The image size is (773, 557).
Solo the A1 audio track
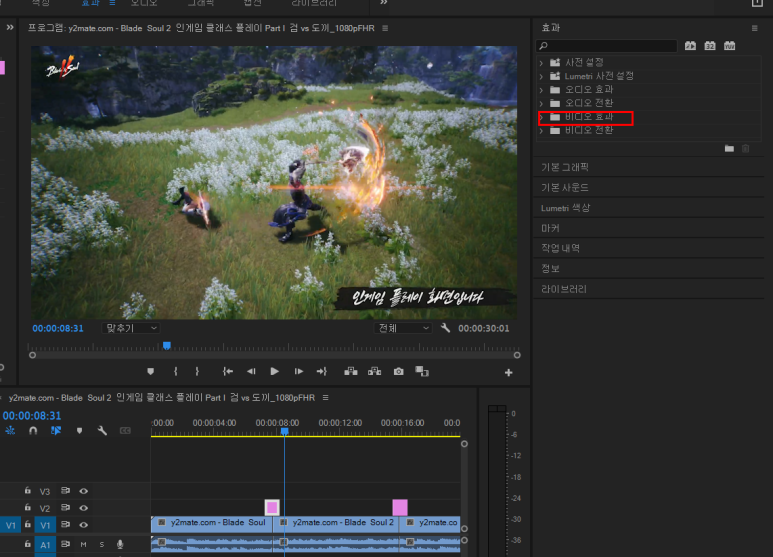point(102,545)
